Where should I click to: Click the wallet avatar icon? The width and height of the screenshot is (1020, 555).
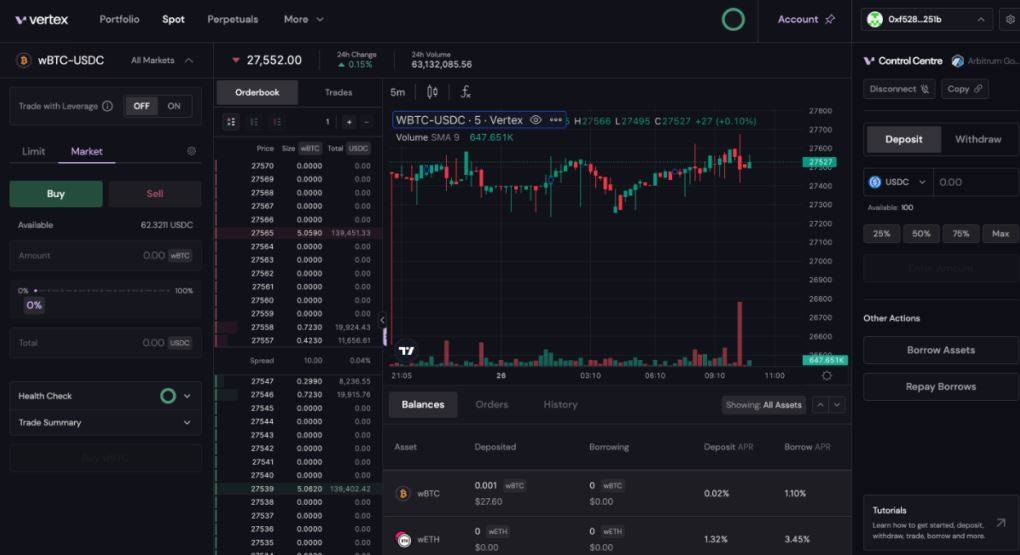pyautogui.click(x=875, y=20)
